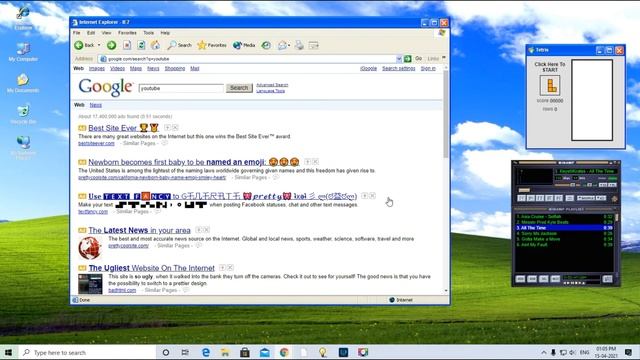Open the Shopping link on Google bar
The image size is (640, 360).
[175, 69]
